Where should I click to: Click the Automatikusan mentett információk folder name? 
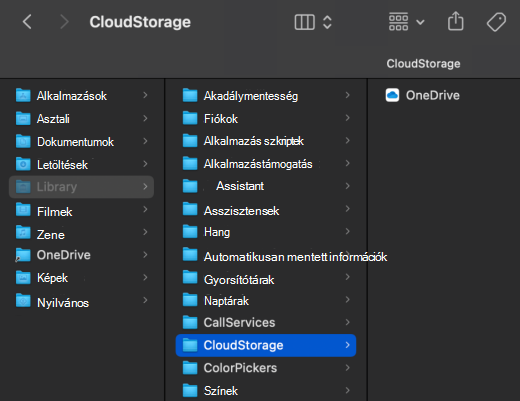coord(295,257)
